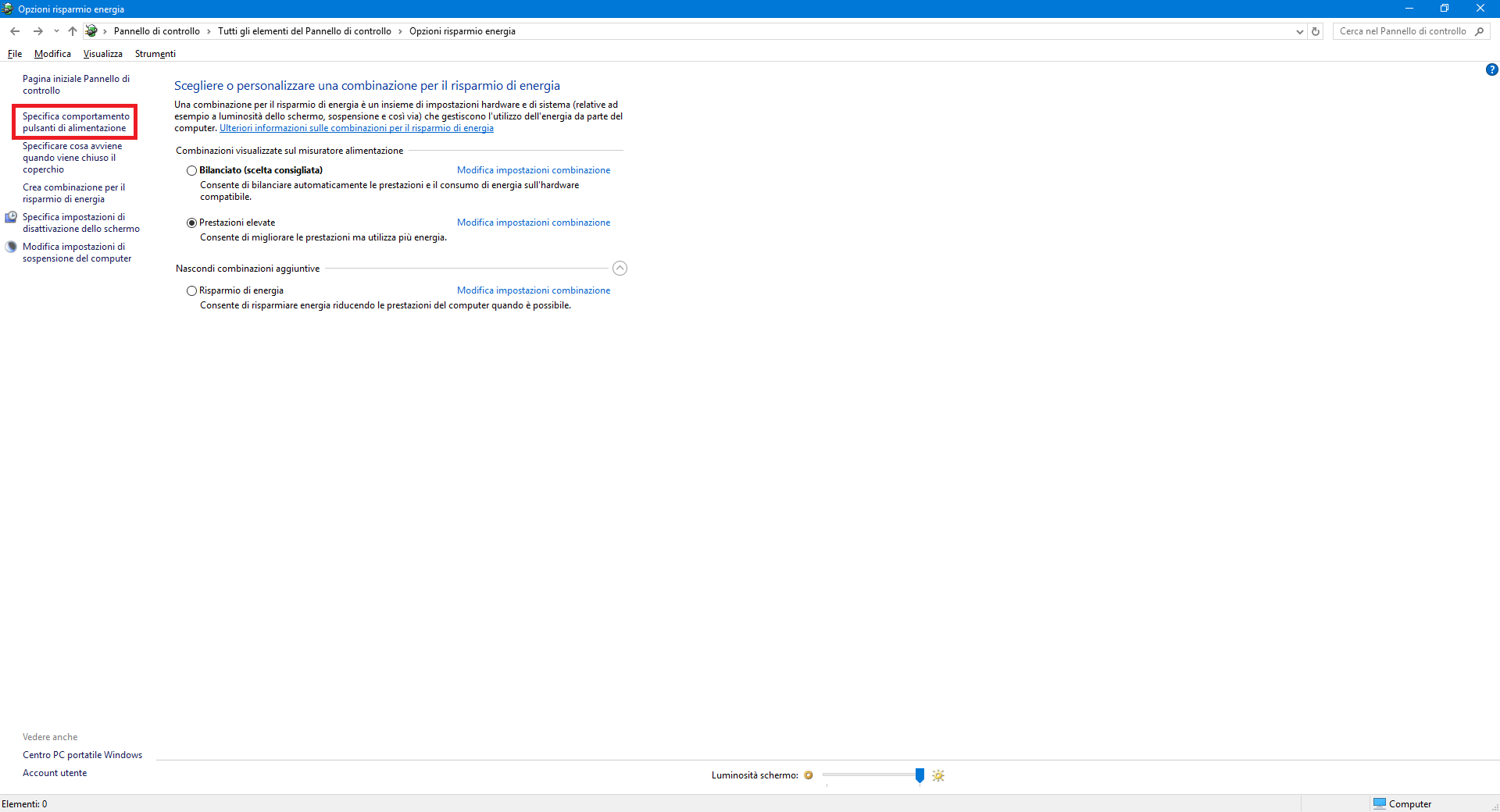Screen dimensions: 1500x812
Task: Open the Visualizza menu
Action: [102, 54]
